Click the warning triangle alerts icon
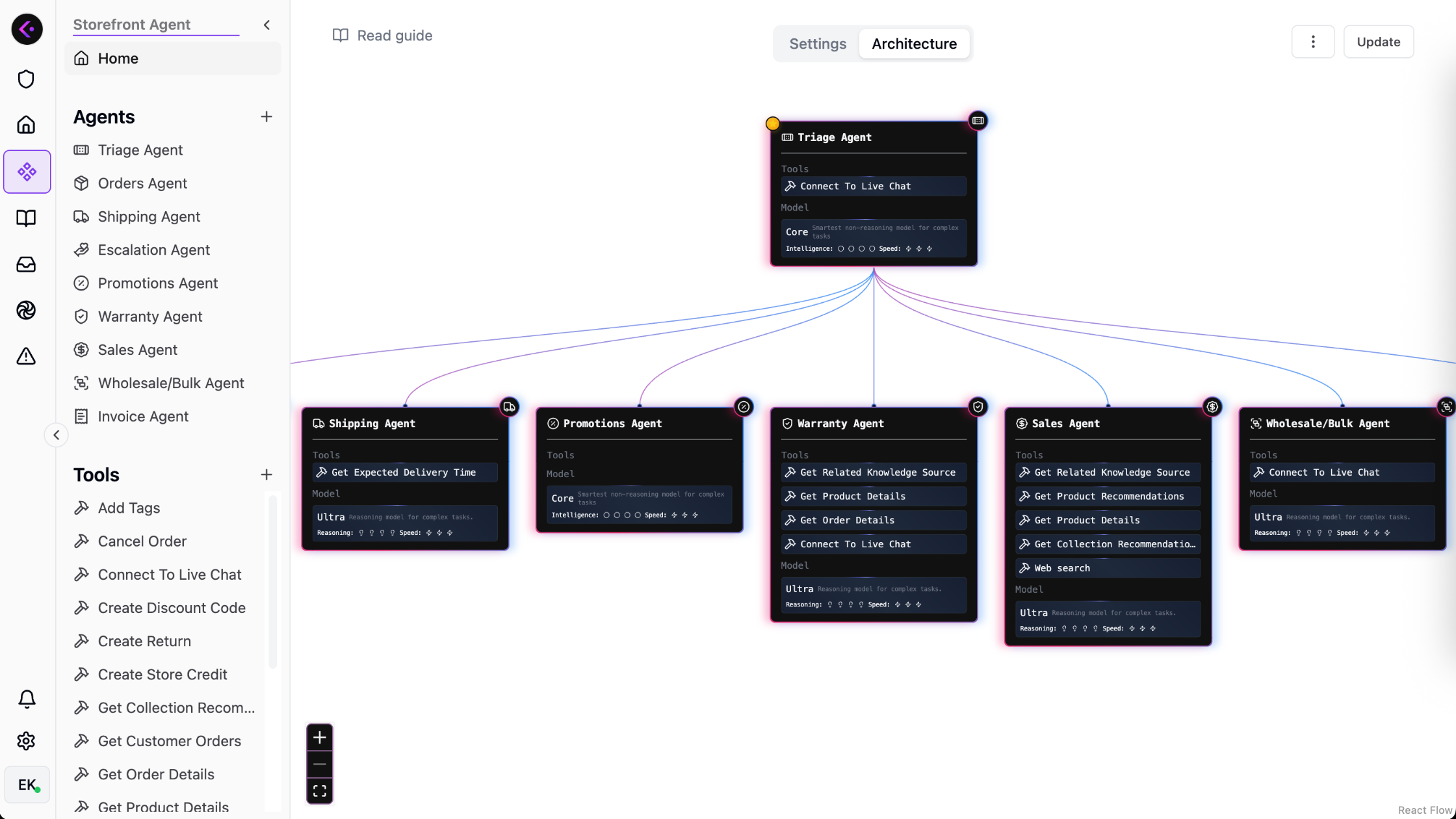Screen dimensions: 1456x819 click(x=26, y=356)
